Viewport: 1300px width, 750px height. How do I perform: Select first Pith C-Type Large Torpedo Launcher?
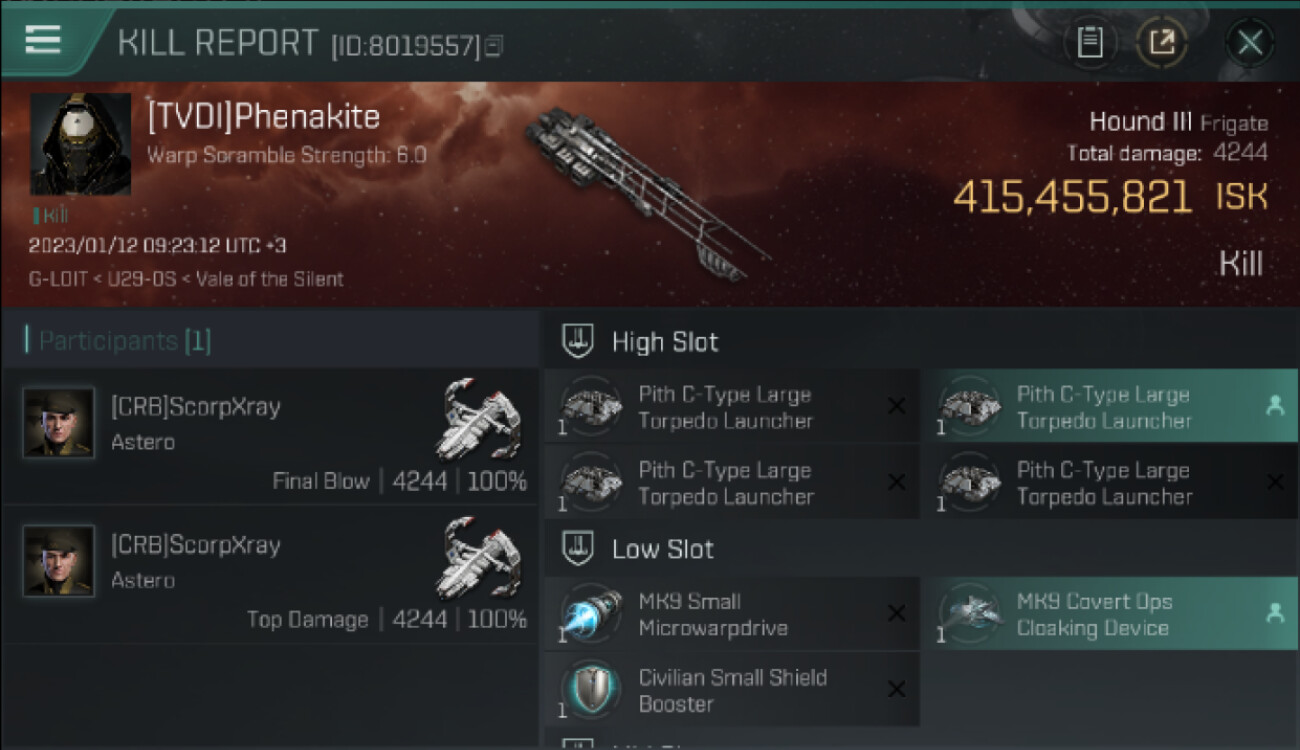click(732, 407)
